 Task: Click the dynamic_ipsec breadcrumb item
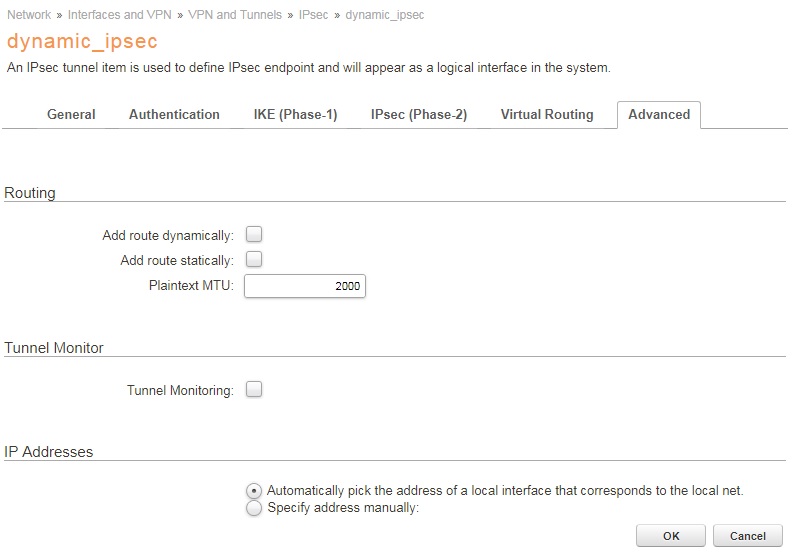tap(385, 16)
